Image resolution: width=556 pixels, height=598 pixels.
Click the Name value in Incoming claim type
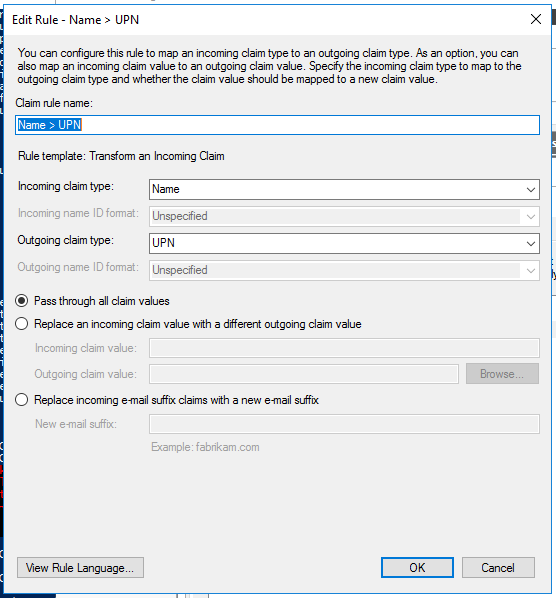pos(166,189)
